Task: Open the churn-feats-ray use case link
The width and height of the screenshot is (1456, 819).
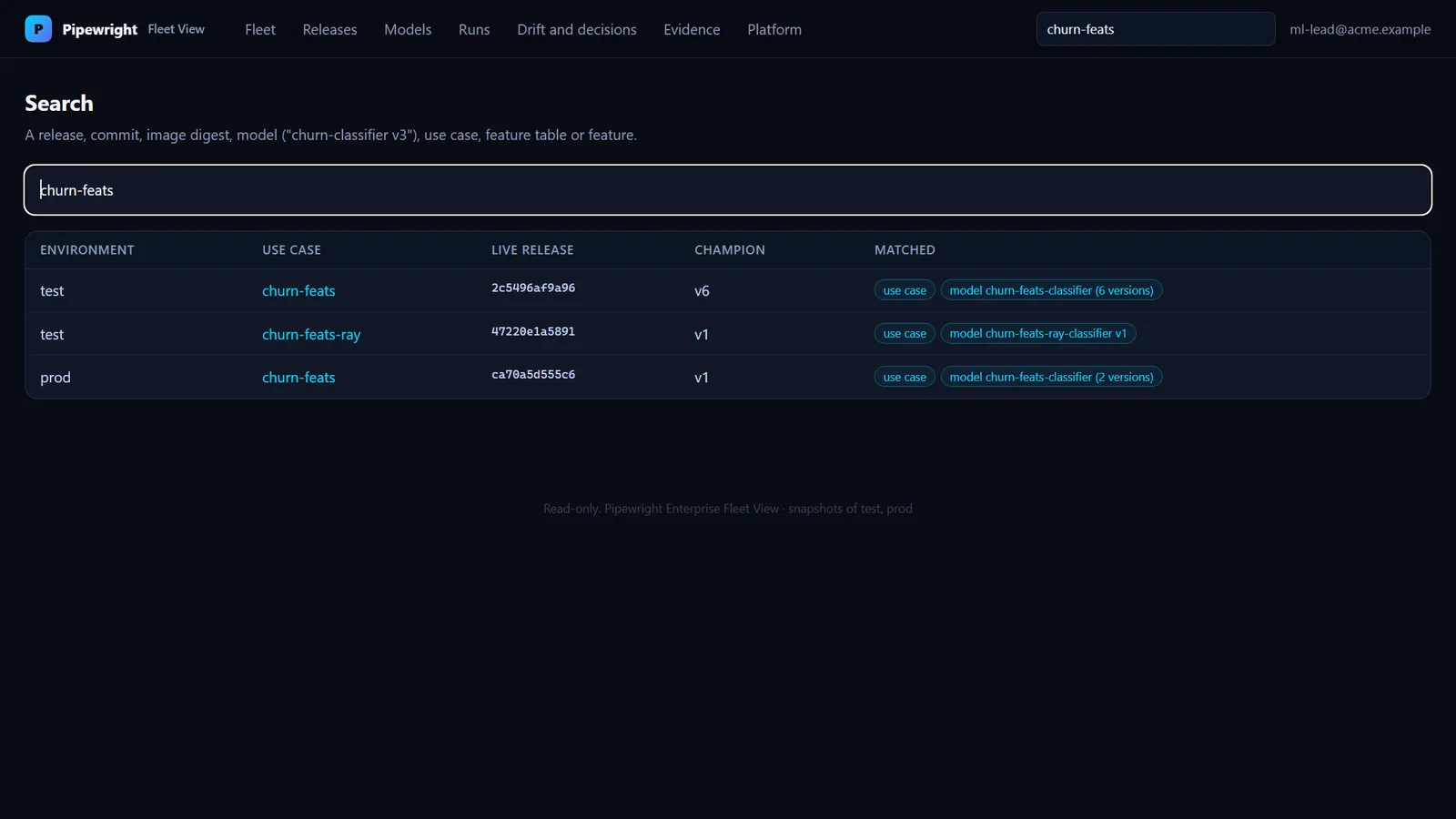Action: tap(311, 335)
